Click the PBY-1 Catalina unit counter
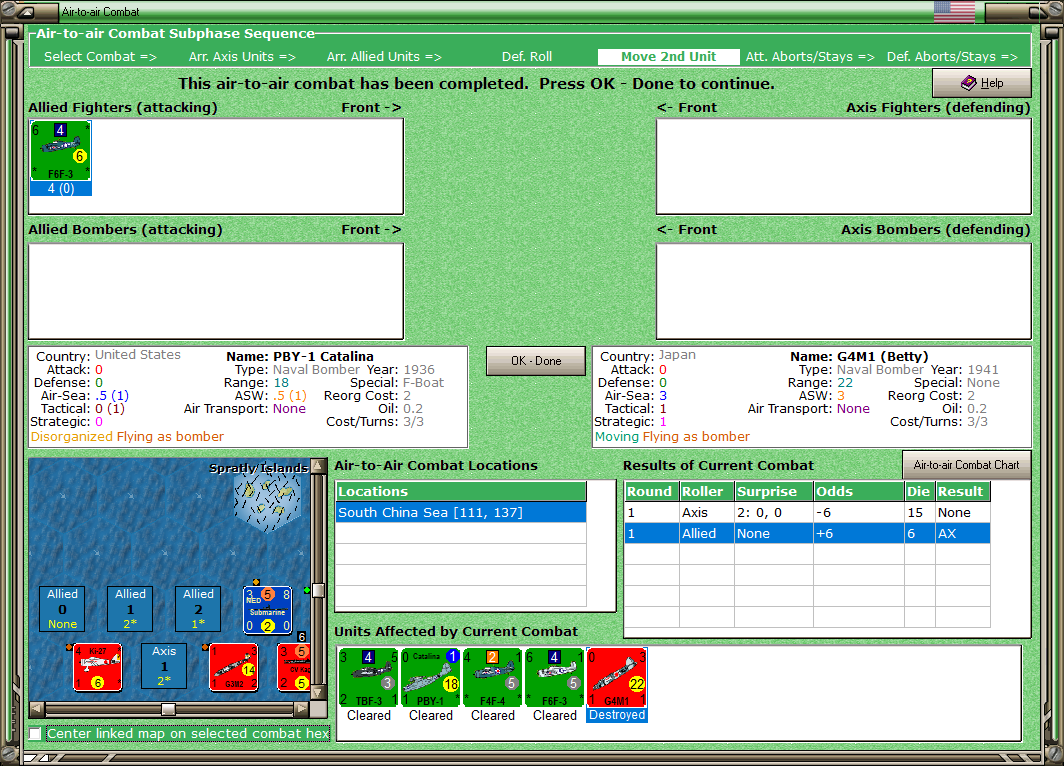Screen dimensions: 1064x766 [x=430, y=677]
